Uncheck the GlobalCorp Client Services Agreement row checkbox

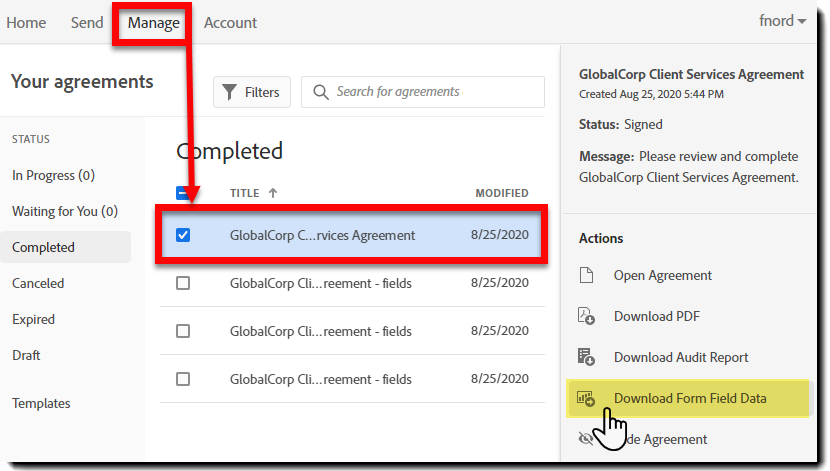[183, 236]
